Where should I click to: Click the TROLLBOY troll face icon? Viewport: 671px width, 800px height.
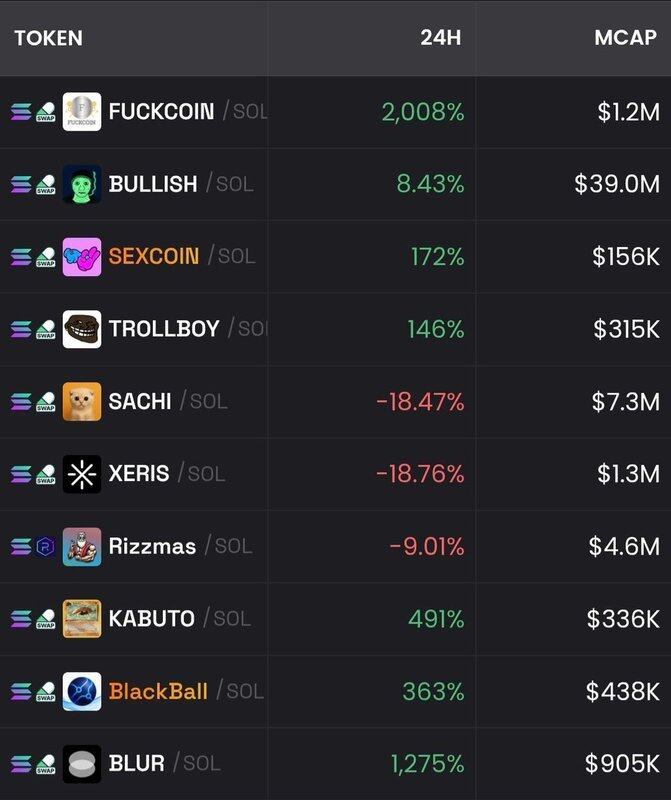click(x=82, y=329)
